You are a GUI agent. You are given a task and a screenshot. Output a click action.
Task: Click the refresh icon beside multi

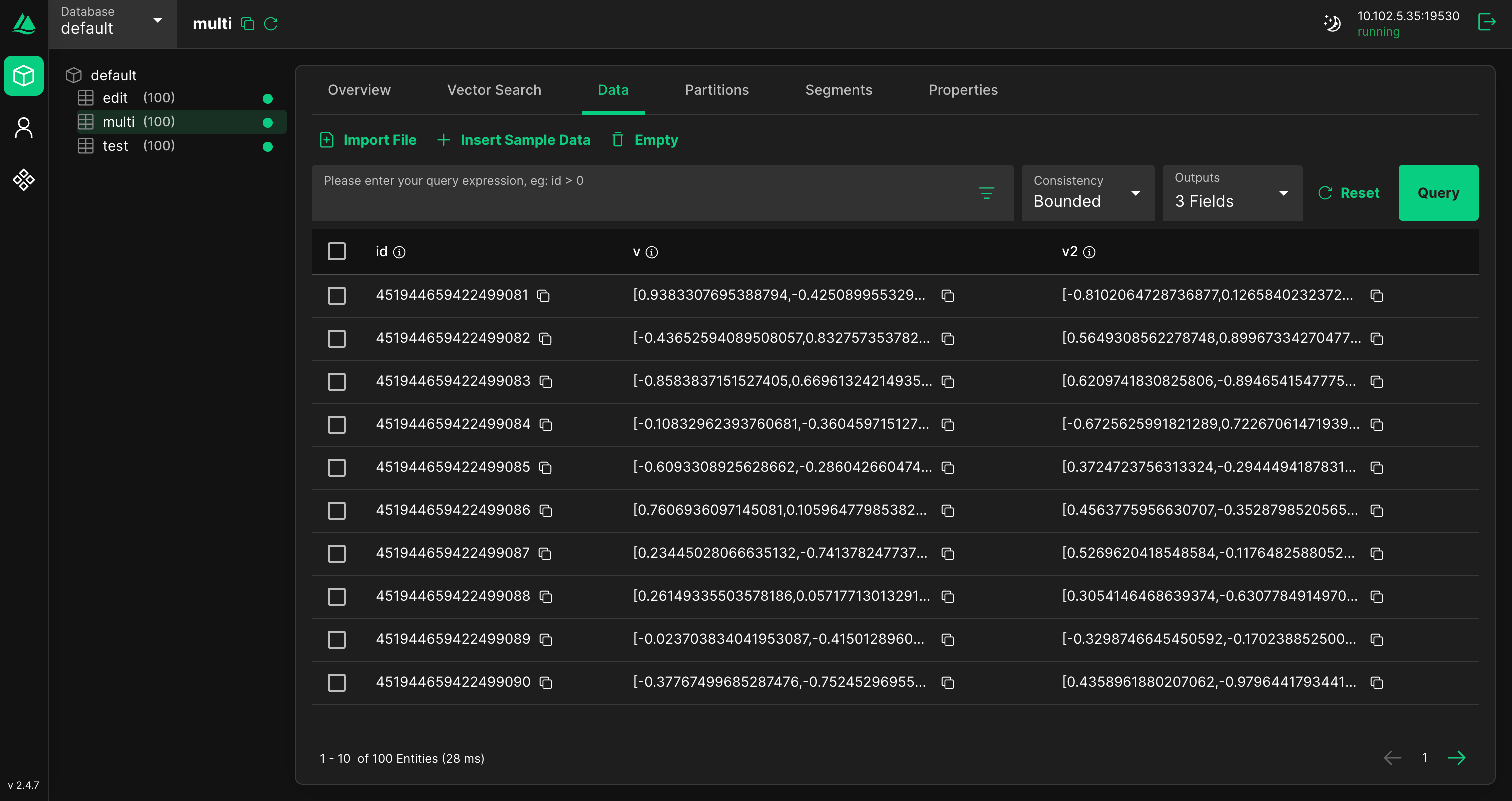tap(271, 24)
